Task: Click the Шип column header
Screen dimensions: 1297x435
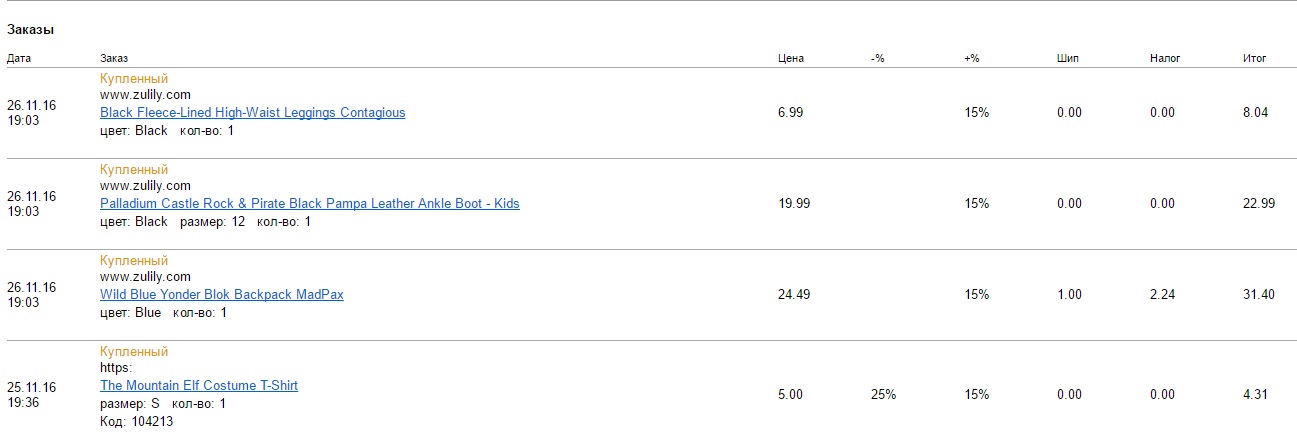Action: coord(1067,58)
